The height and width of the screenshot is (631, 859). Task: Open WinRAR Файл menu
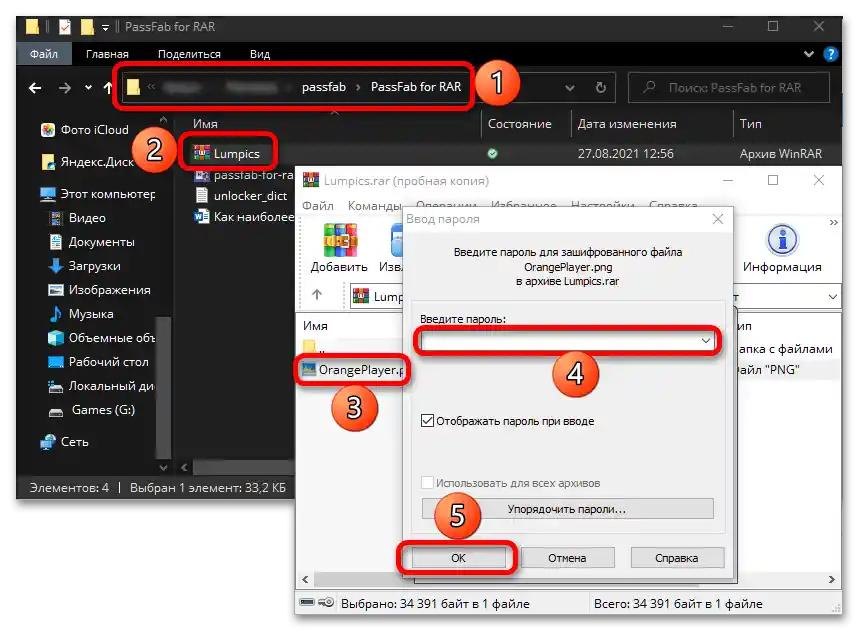click(x=318, y=206)
